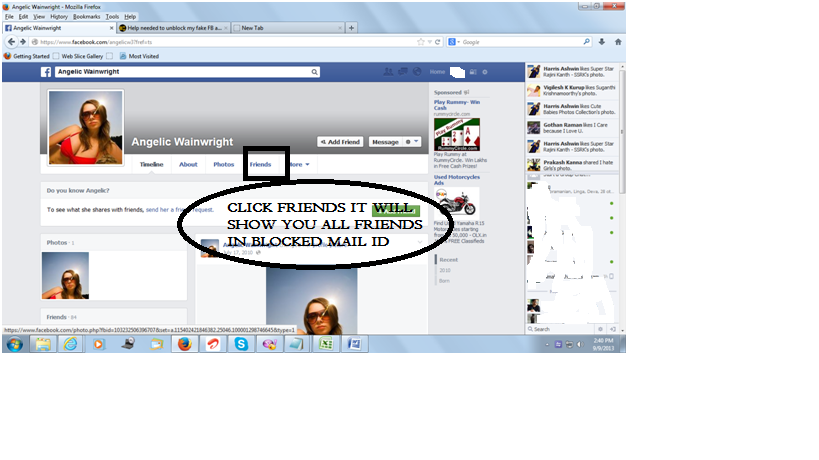The height and width of the screenshot is (460, 819).
Task: Open the Most Visited bookmarks folder
Action: click(x=139, y=56)
